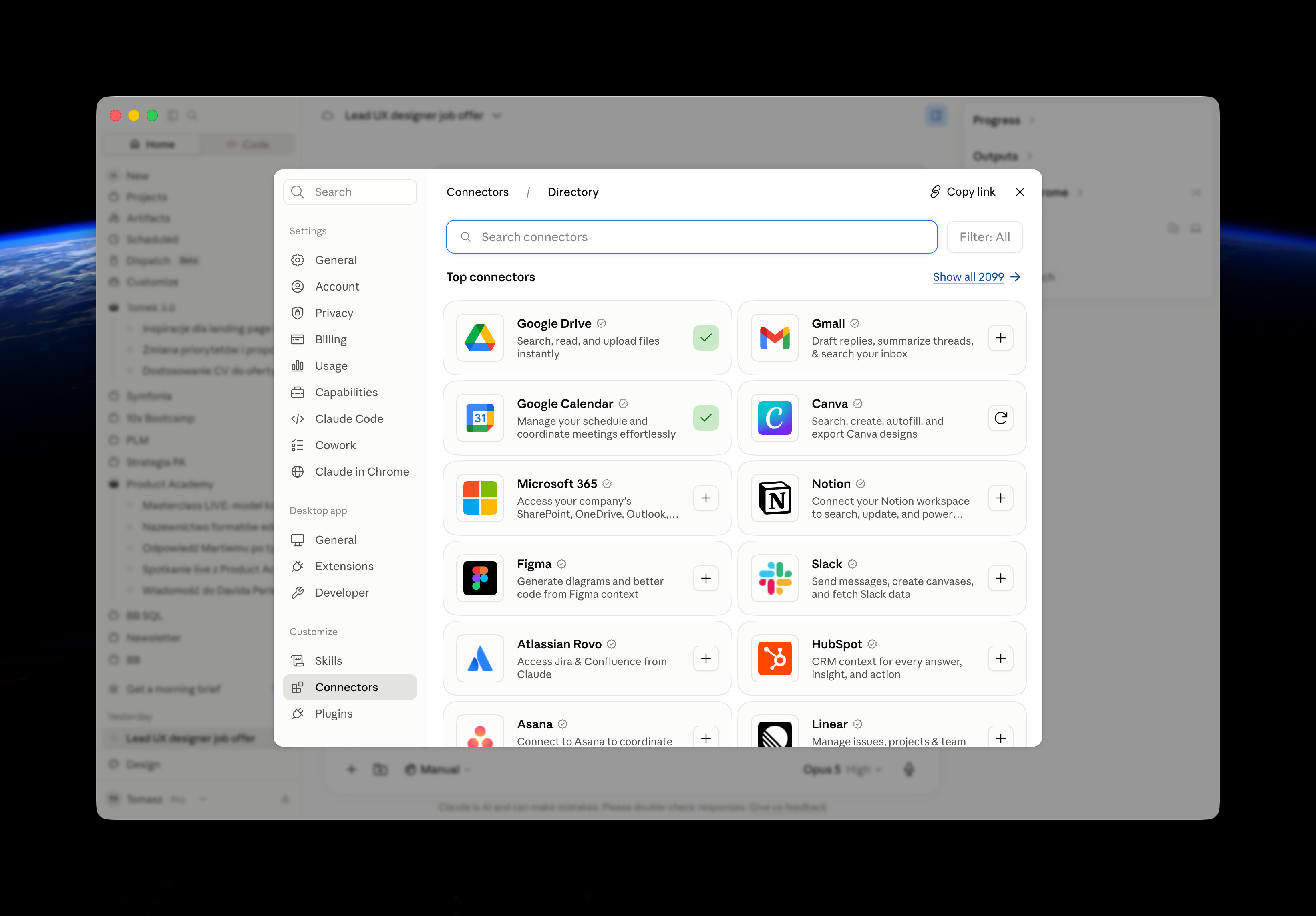The image size is (1316, 916).
Task: Click the Skills icon in Customize
Action: [x=298, y=661]
